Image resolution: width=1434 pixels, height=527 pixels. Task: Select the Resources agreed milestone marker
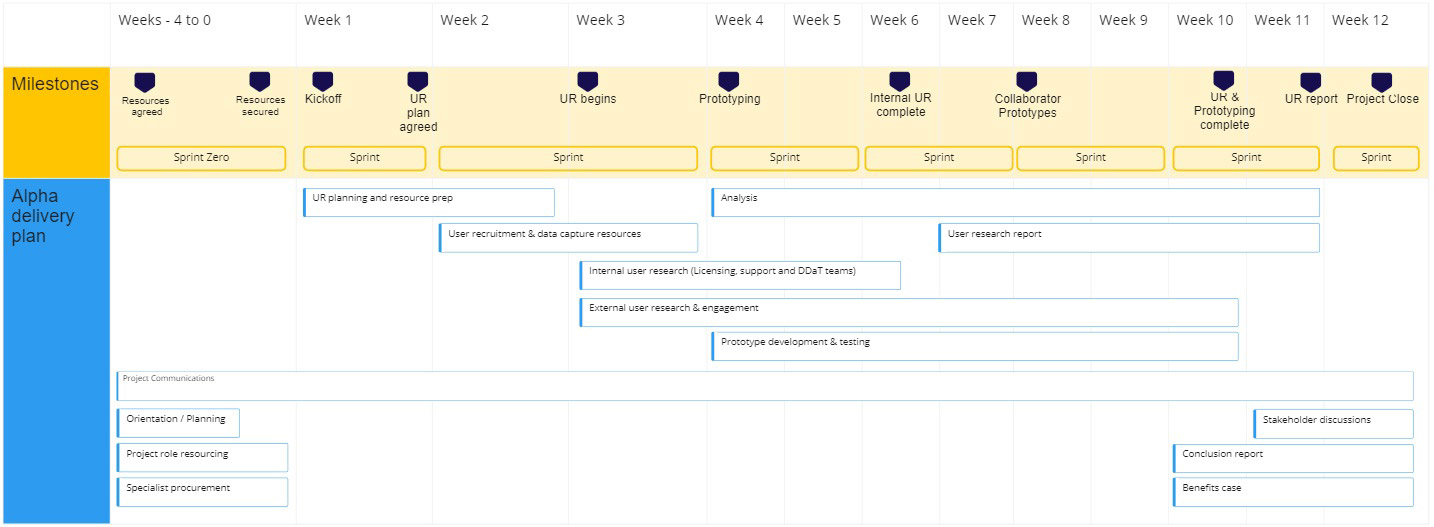tap(145, 83)
